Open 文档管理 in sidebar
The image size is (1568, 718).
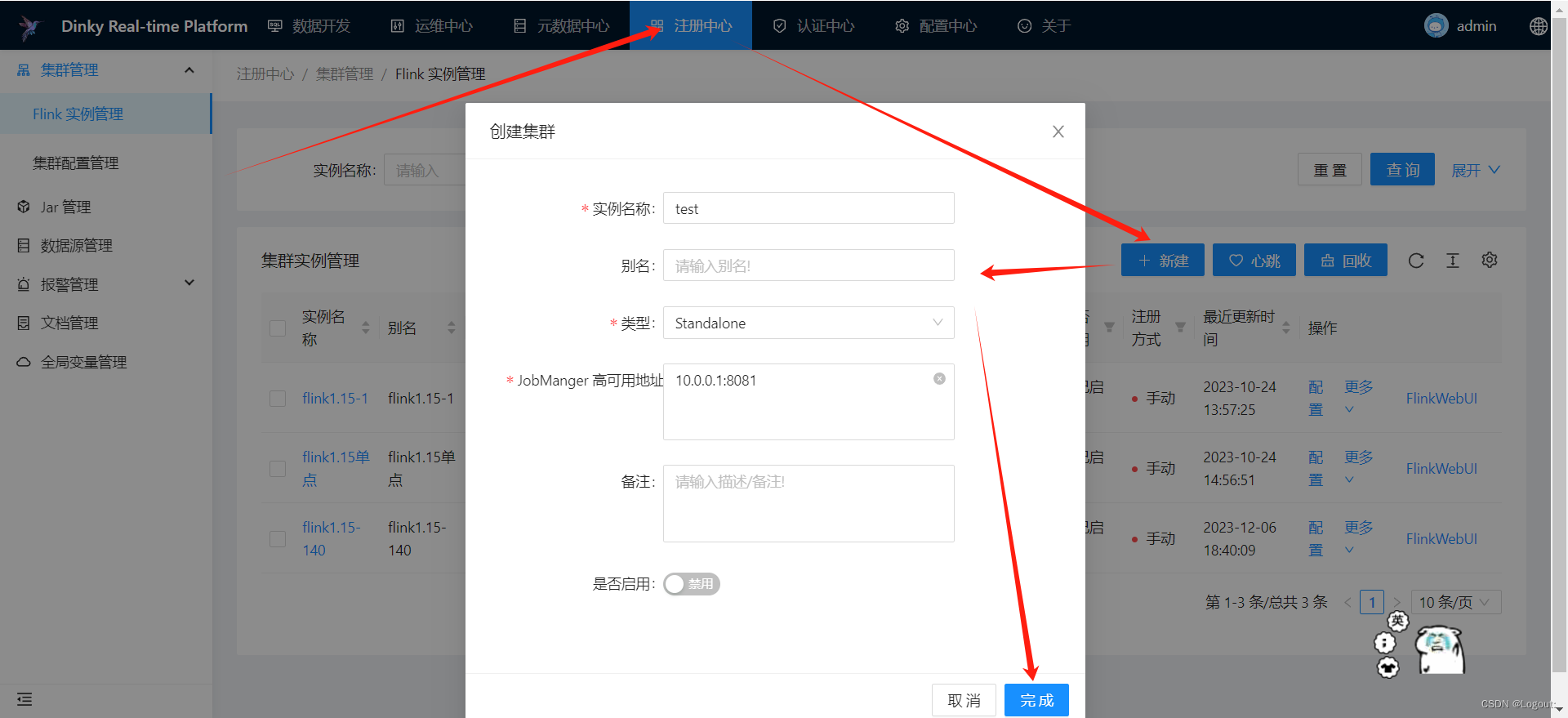coord(69,323)
